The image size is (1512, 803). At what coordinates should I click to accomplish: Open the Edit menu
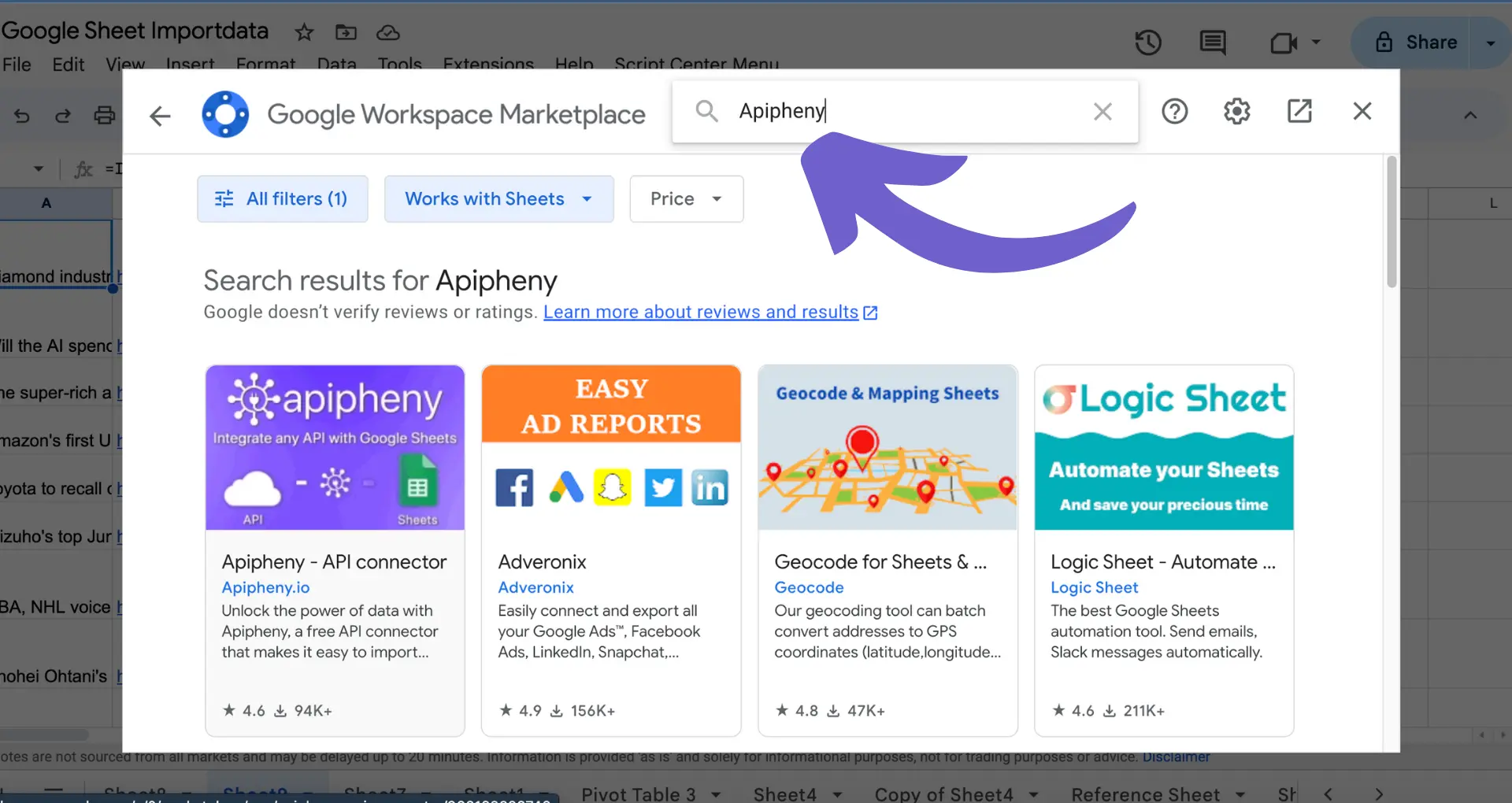[x=69, y=65]
